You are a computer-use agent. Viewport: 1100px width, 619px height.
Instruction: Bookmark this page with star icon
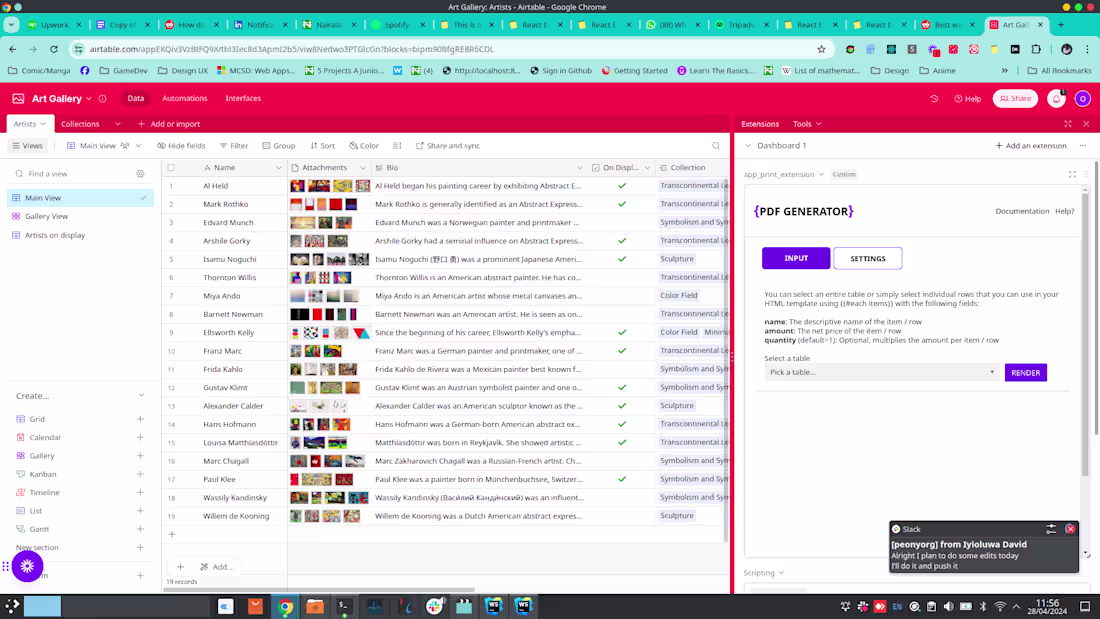click(821, 49)
